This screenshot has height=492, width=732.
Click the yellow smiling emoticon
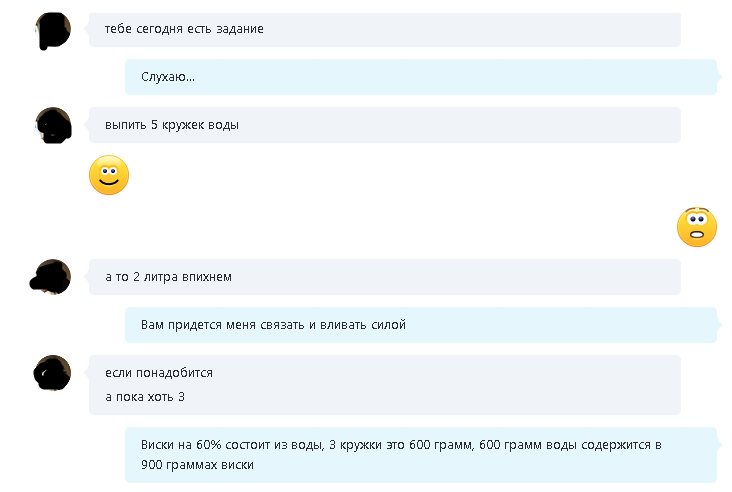tap(109, 175)
